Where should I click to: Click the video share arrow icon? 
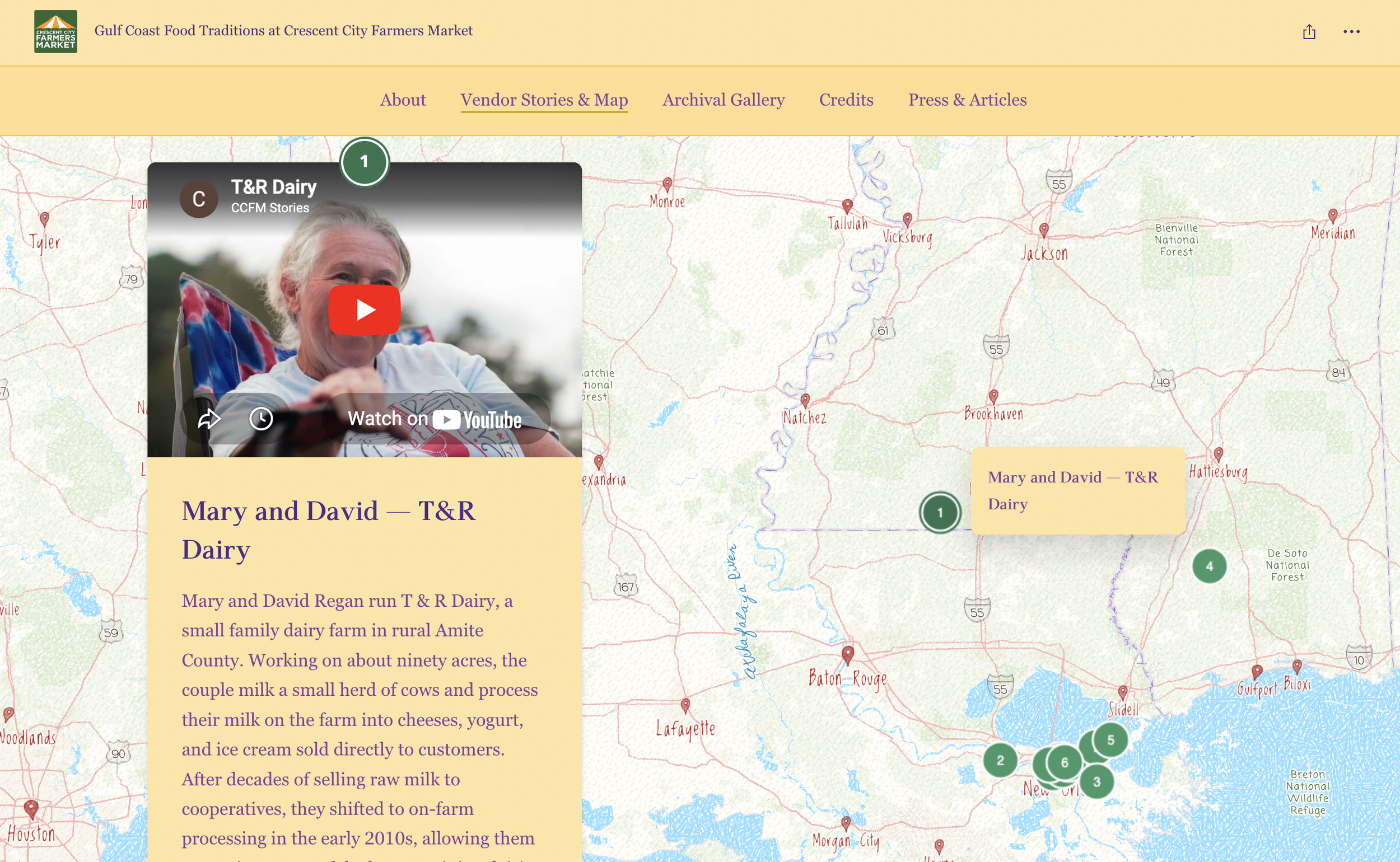pos(209,419)
